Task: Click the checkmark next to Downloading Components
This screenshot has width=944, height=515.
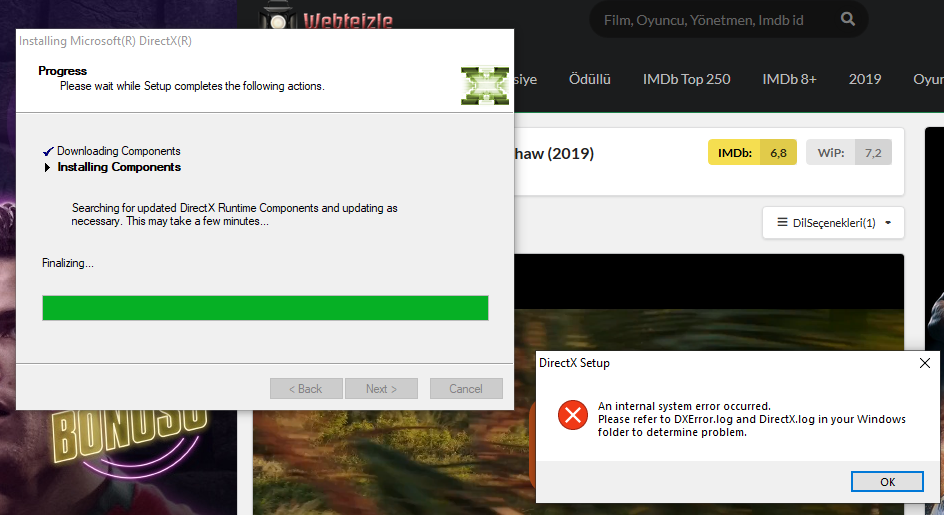Action: (48, 151)
